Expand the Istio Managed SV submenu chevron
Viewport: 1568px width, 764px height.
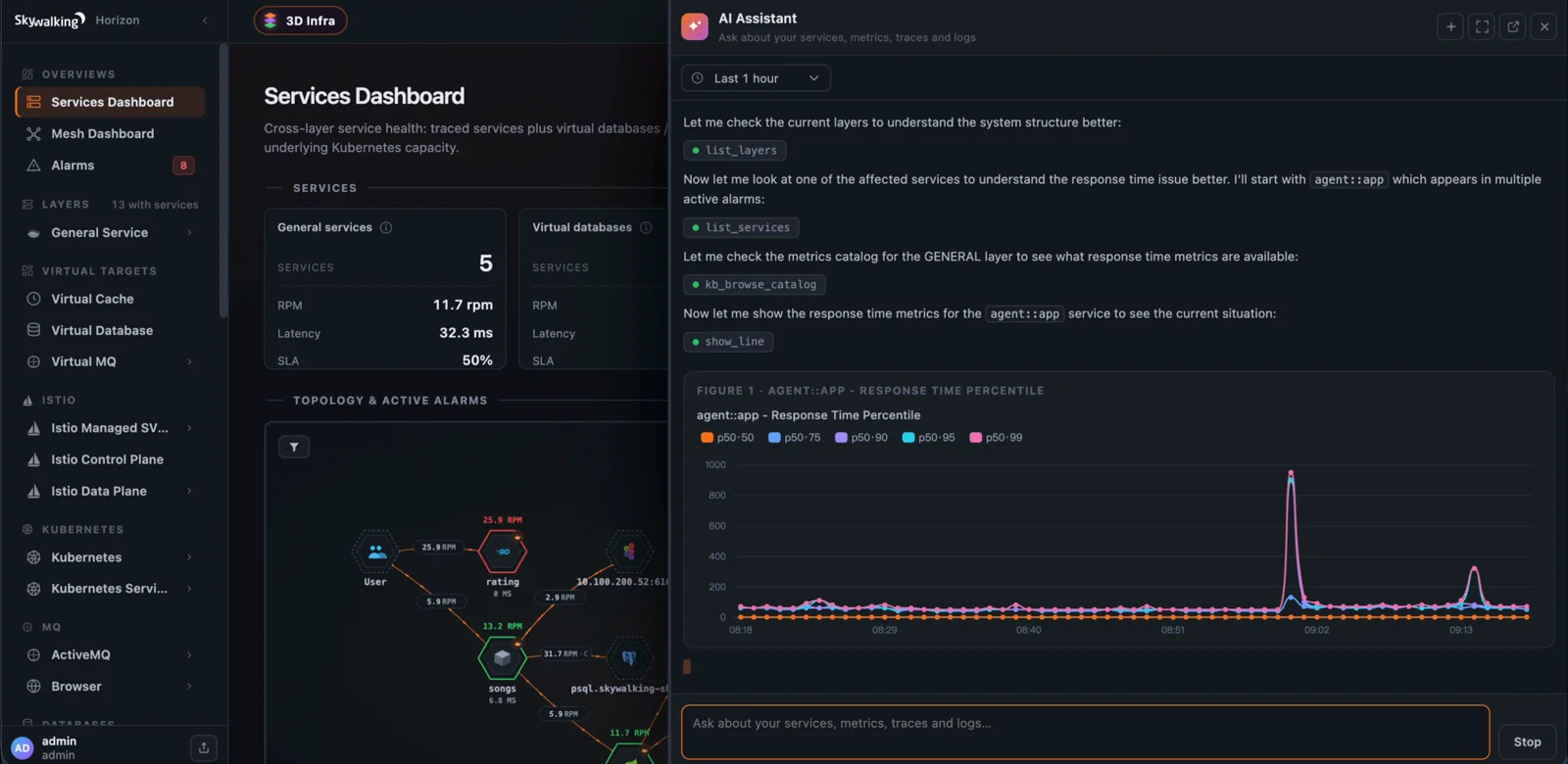tap(189, 428)
